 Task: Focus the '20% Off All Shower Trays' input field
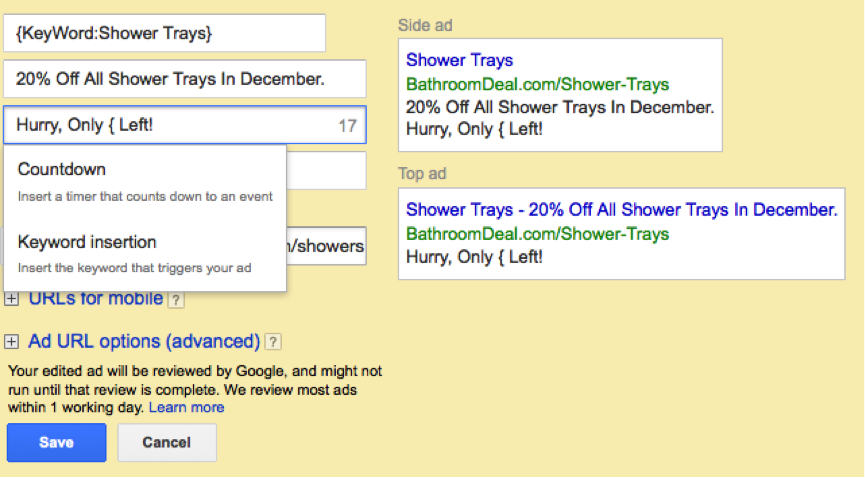point(185,79)
